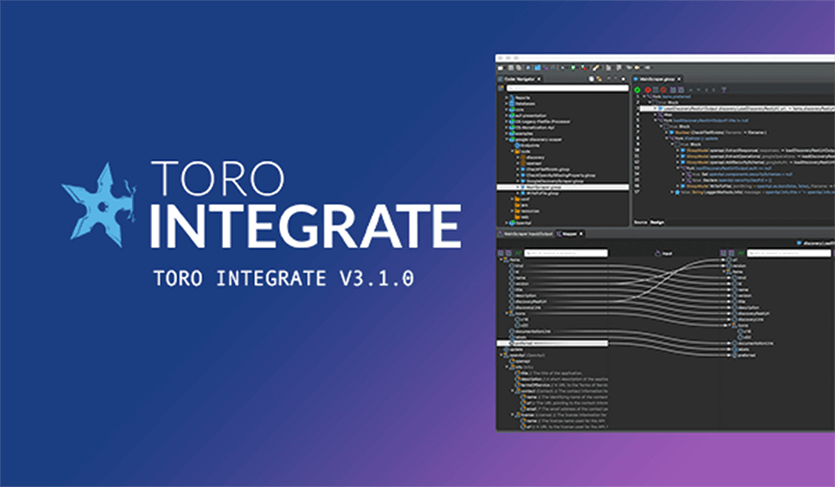Open the MainScraper Input/Output tab
Image resolution: width=835 pixels, height=487 pixels.
click(x=528, y=234)
